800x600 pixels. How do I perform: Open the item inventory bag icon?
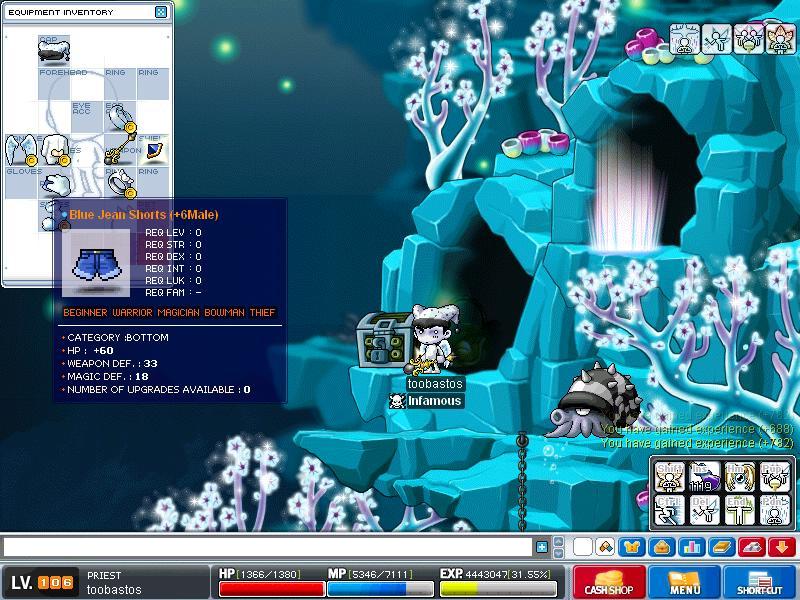point(662,547)
